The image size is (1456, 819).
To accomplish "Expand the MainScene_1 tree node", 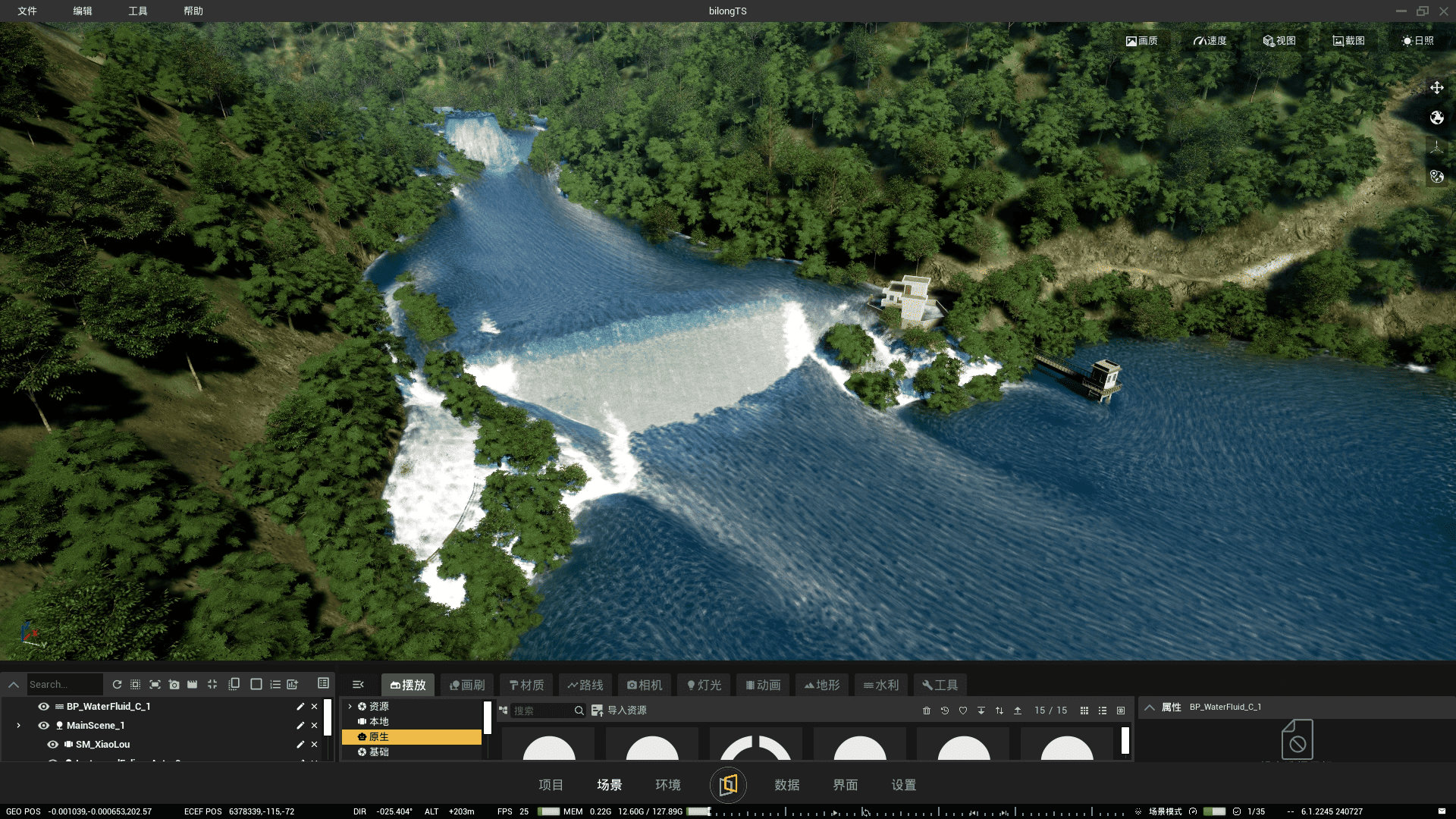I will click(19, 725).
